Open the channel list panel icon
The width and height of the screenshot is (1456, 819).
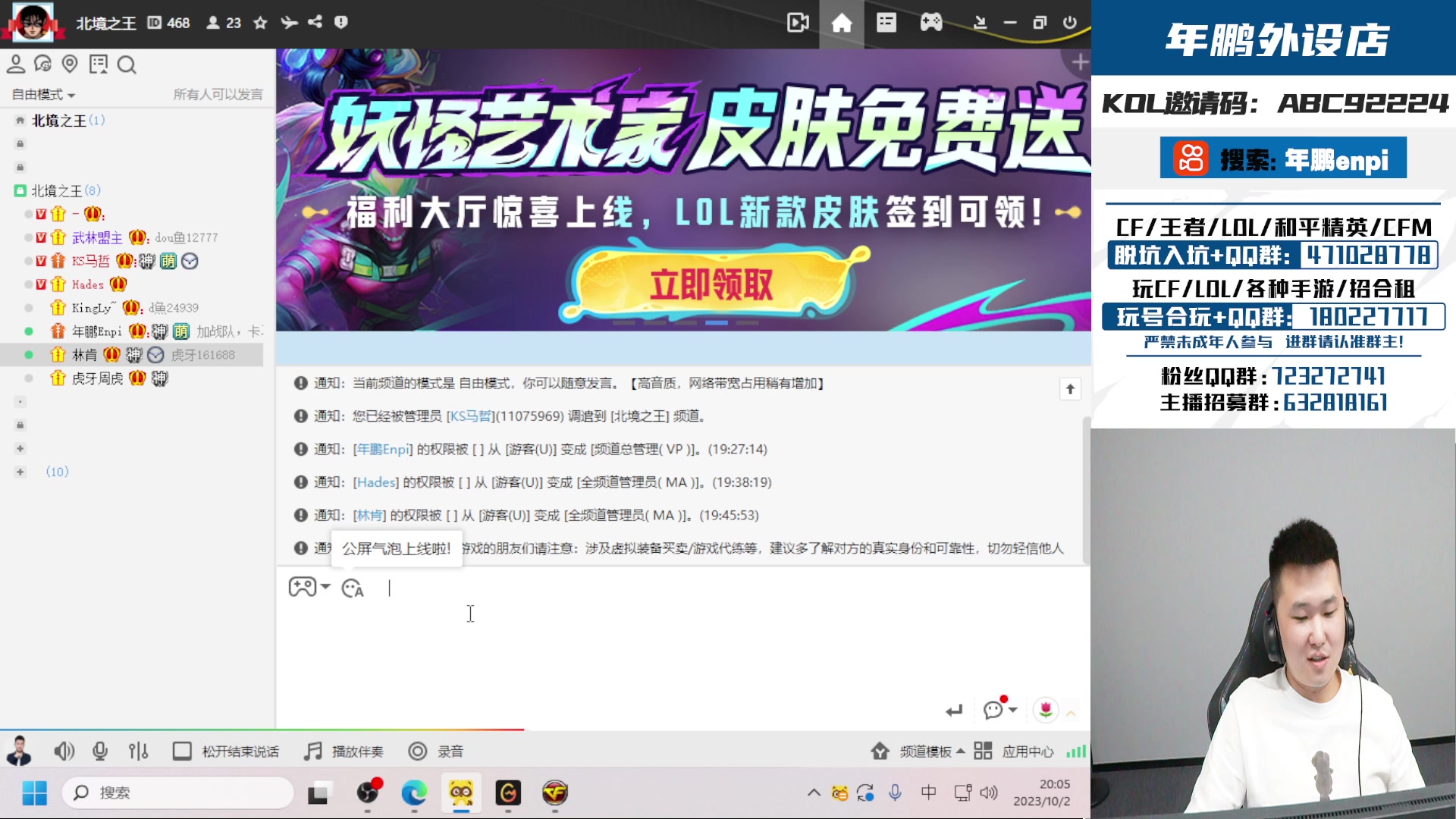[886, 24]
